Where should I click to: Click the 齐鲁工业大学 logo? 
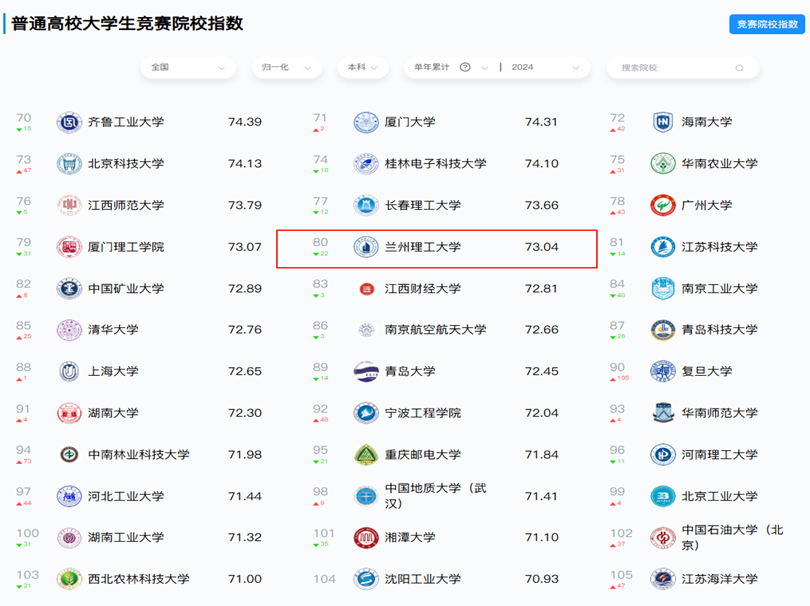[69, 122]
